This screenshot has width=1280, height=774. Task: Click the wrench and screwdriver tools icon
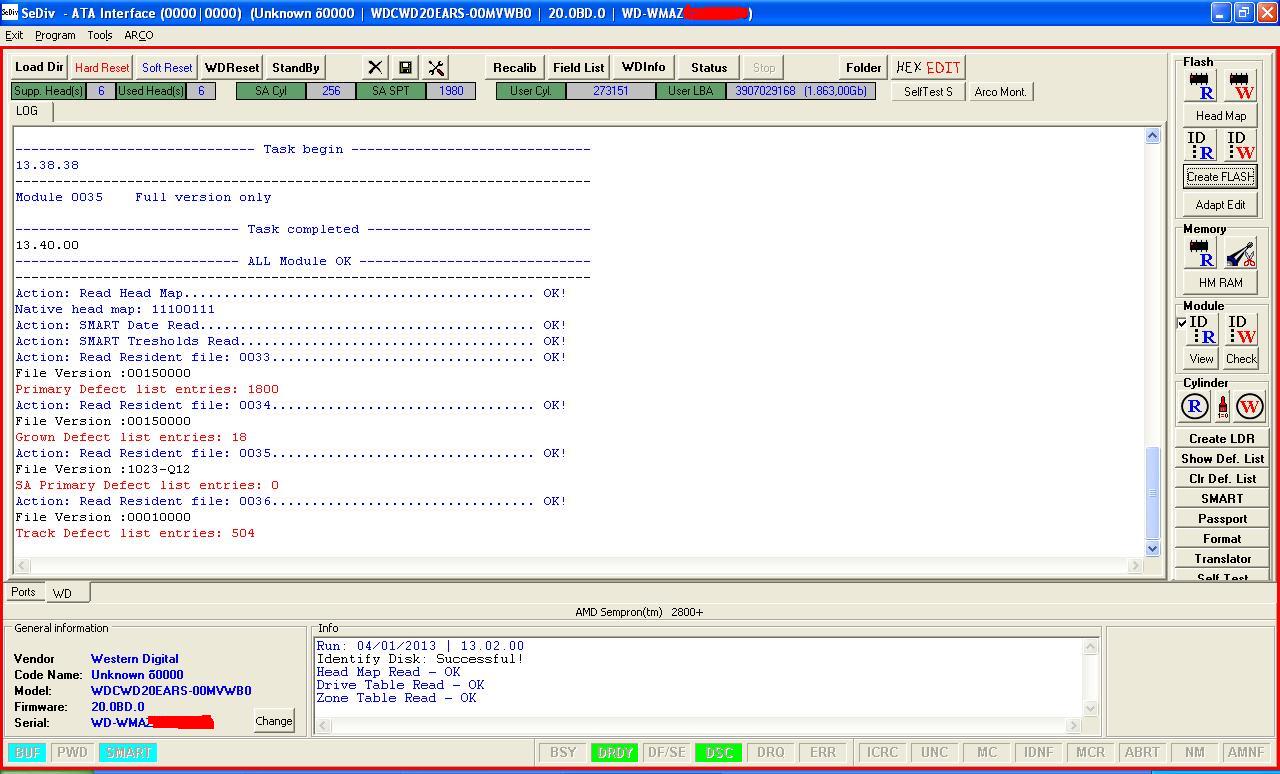(x=436, y=67)
